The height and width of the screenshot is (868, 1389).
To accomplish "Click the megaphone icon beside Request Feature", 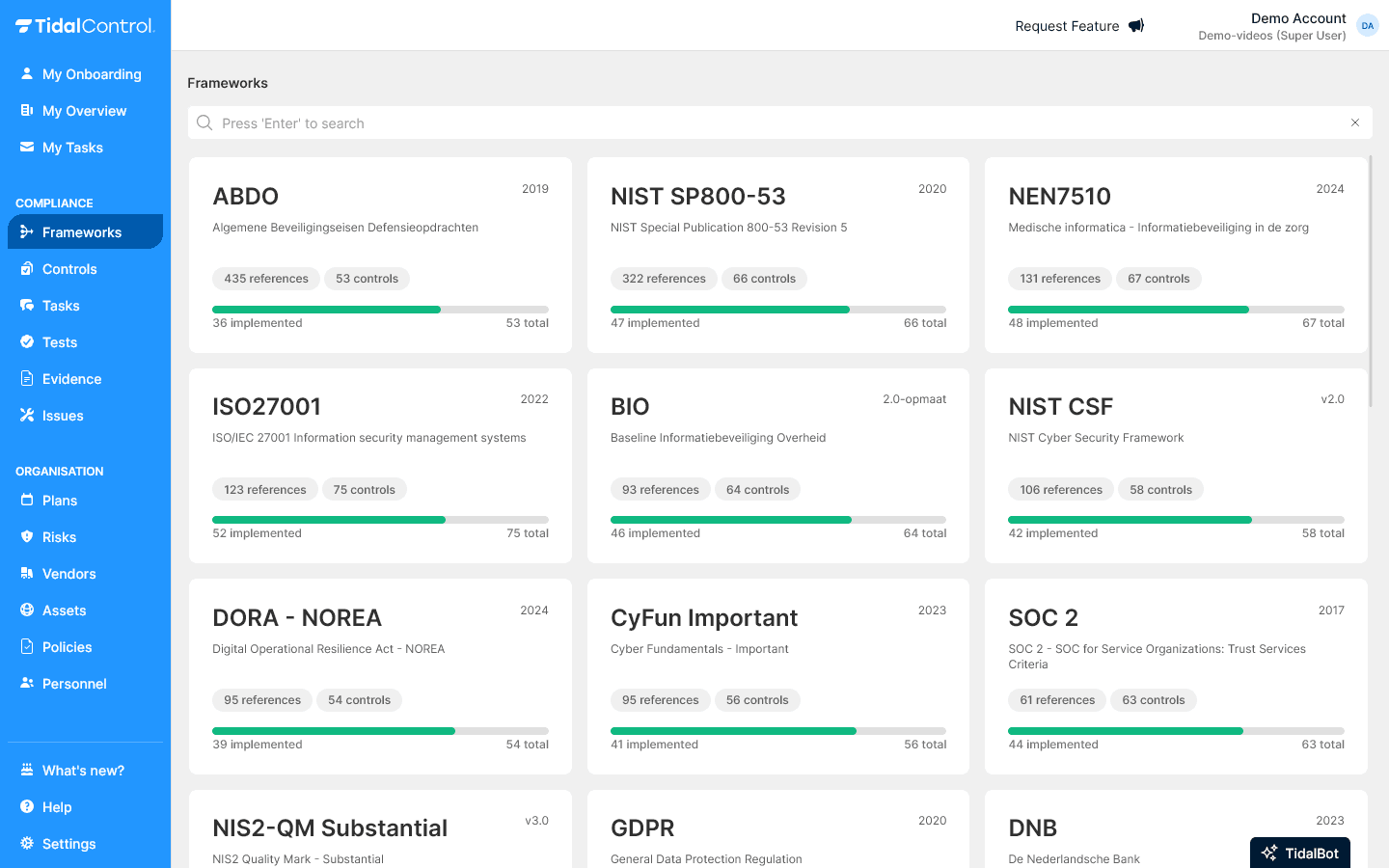I will (x=1135, y=25).
